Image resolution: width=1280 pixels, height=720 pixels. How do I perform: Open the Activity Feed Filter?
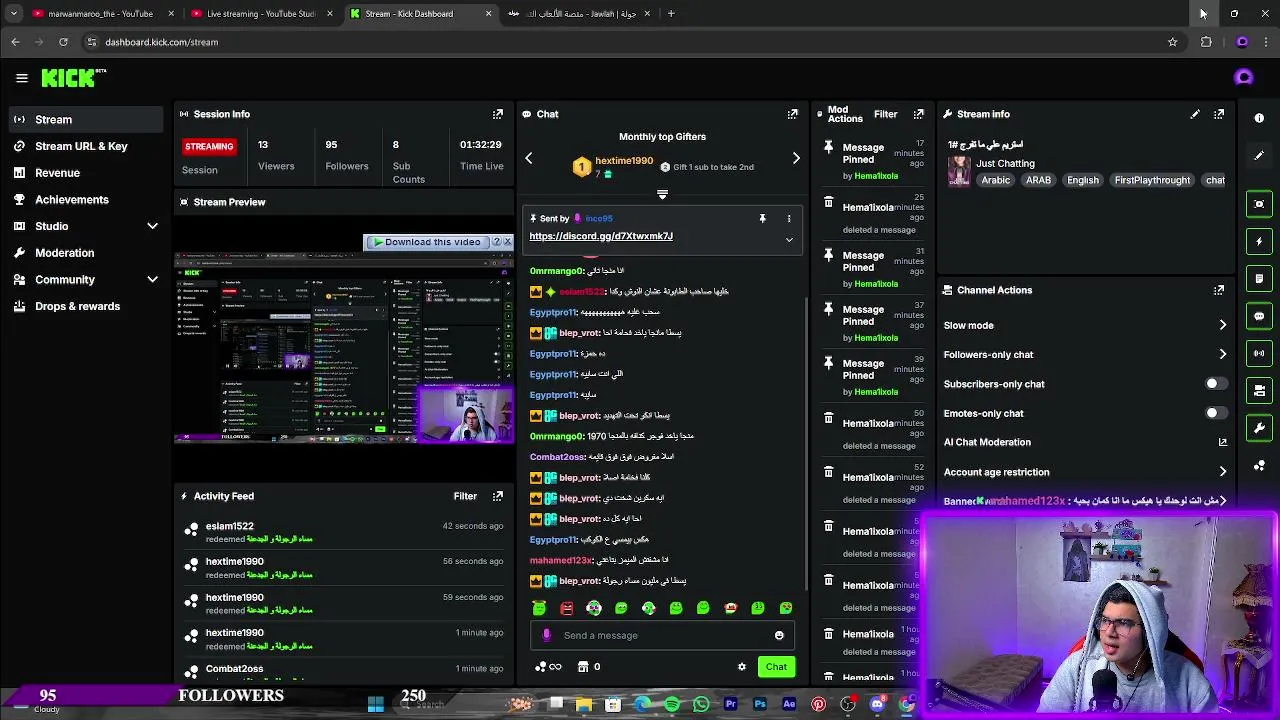coord(465,496)
